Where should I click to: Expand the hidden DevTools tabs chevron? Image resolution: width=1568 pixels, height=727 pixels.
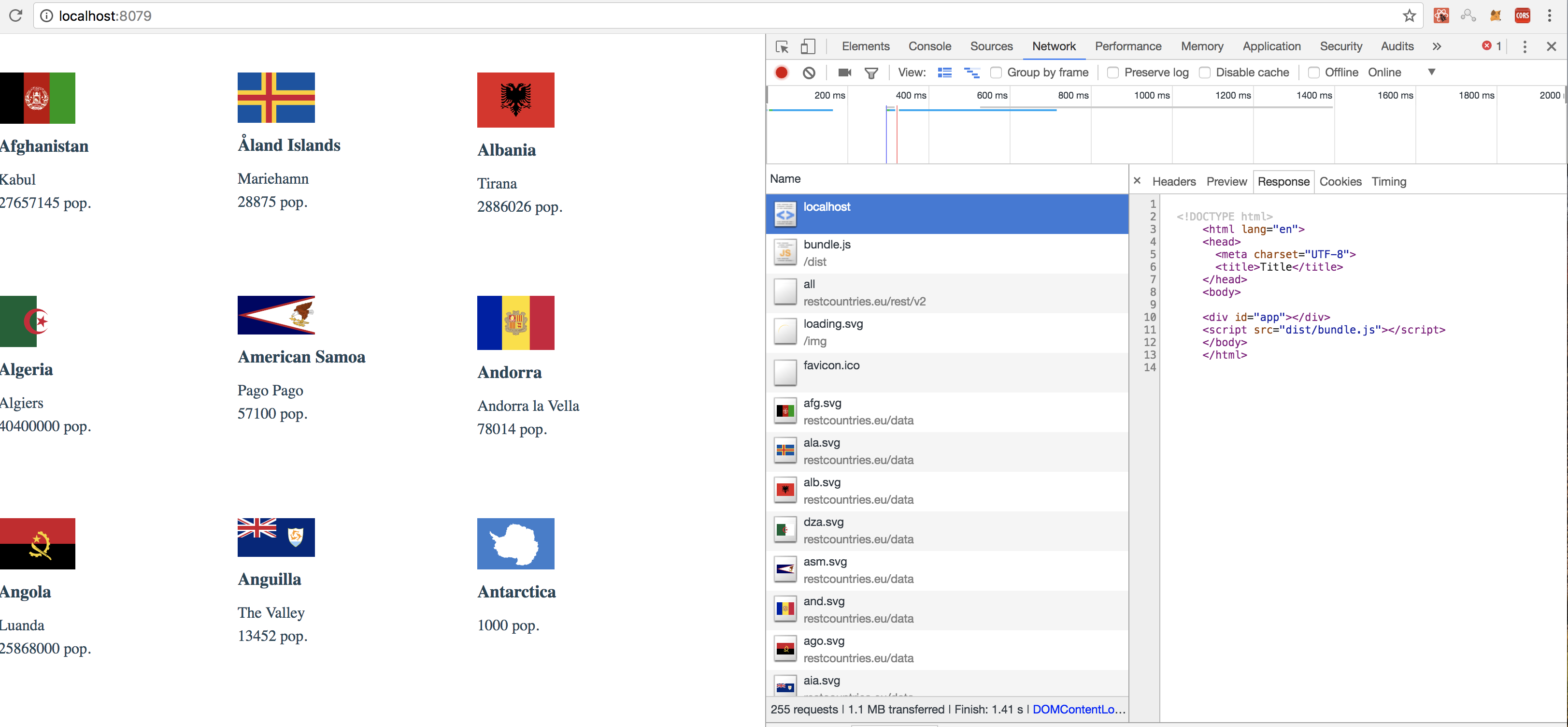tap(1437, 47)
